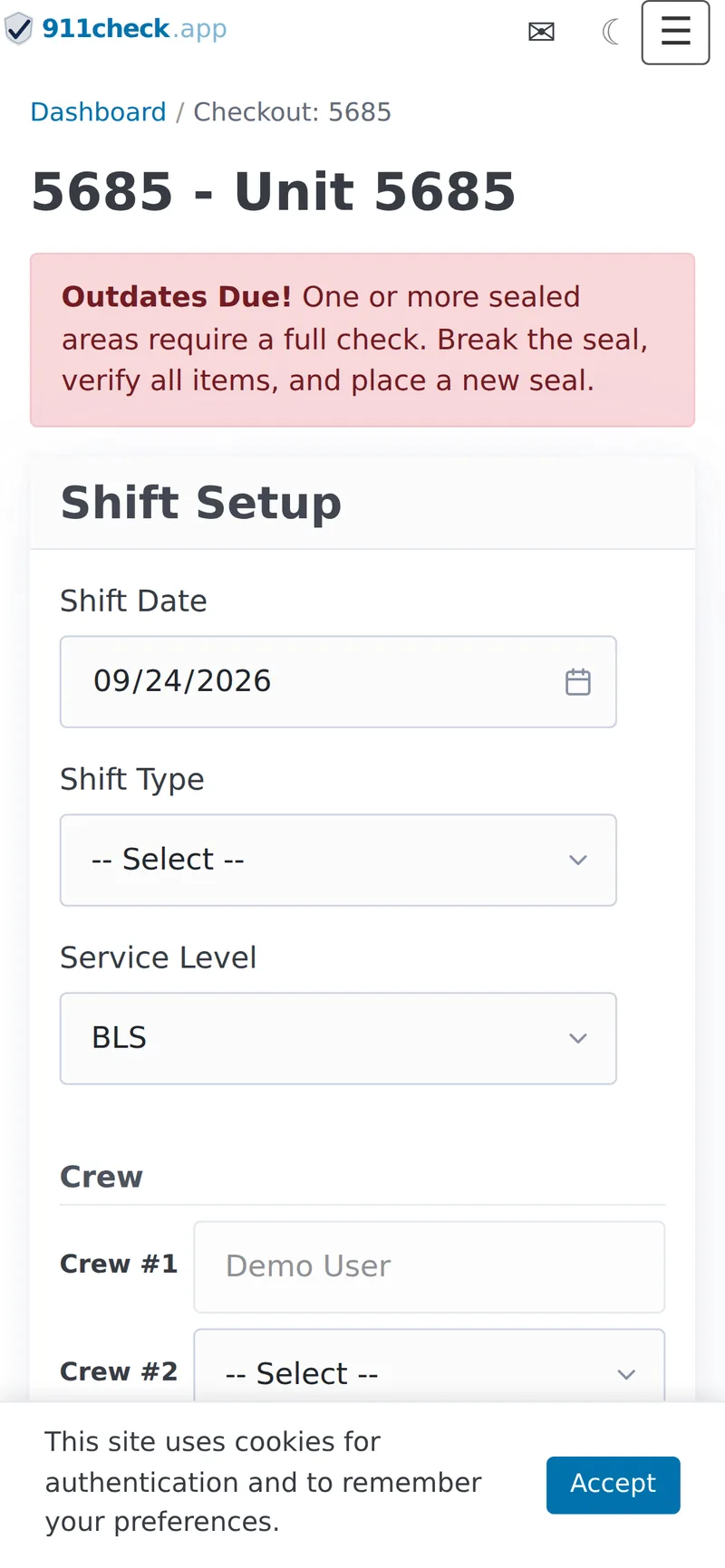Image resolution: width=725 pixels, height=1568 pixels.
Task: Click the Checkout: 5685 breadcrumb text
Action: point(293,112)
